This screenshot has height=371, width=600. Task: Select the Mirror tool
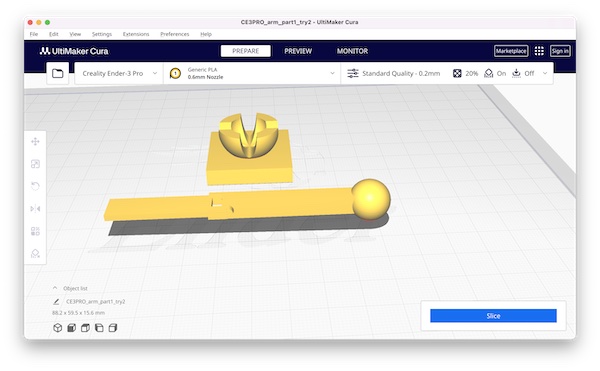click(35, 209)
